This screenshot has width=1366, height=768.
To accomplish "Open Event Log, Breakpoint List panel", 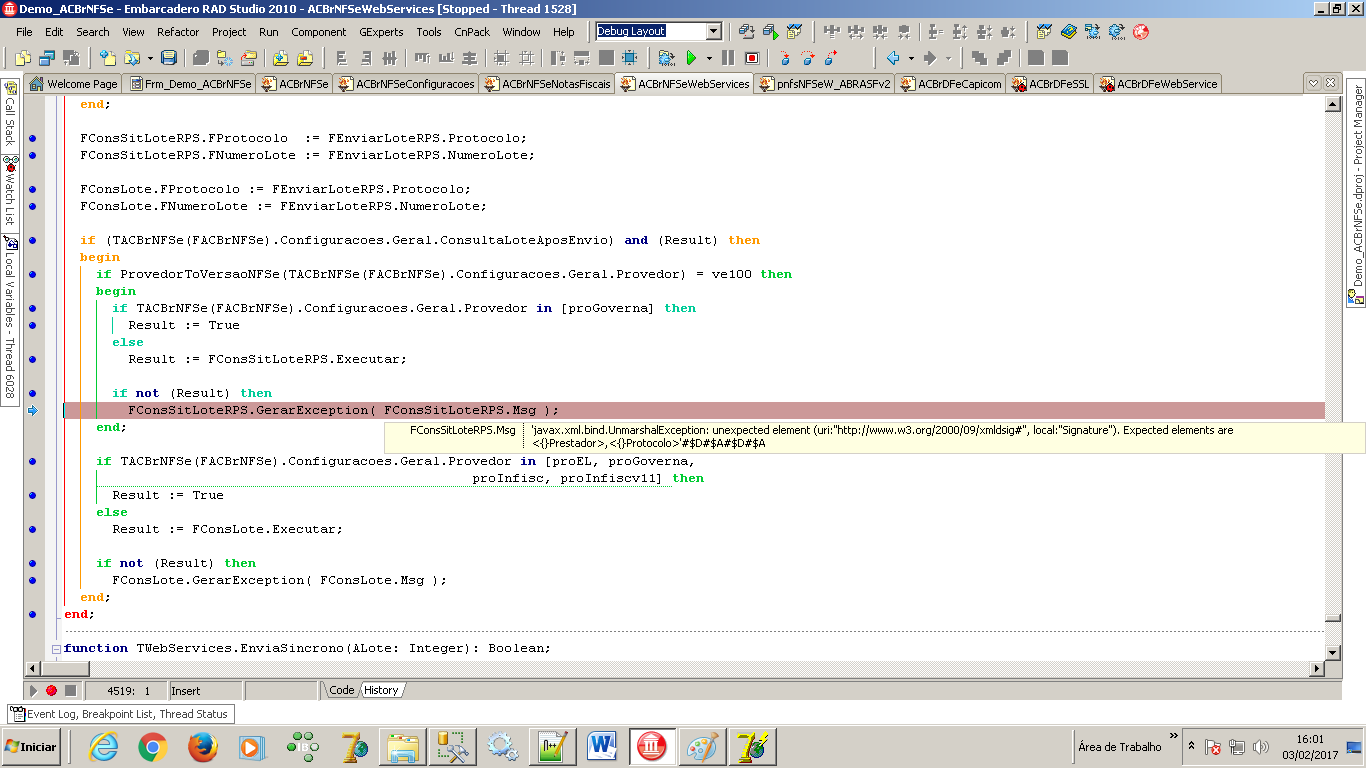I will click(121, 714).
